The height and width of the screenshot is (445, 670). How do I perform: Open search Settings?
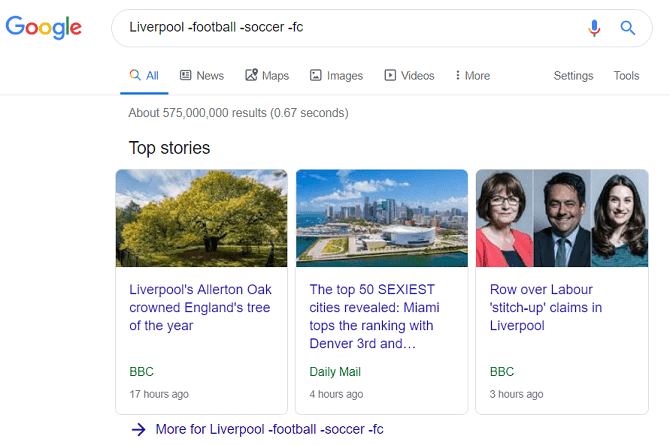pyautogui.click(x=573, y=76)
